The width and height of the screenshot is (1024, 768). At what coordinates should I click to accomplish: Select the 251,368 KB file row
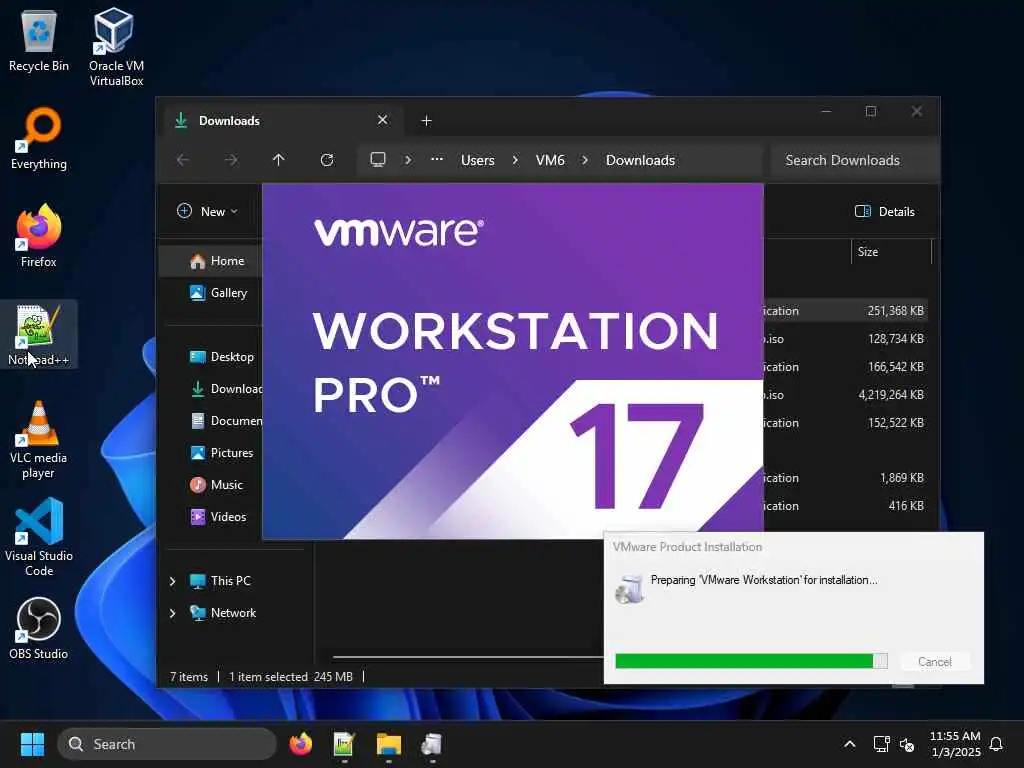pyautogui.click(x=846, y=311)
